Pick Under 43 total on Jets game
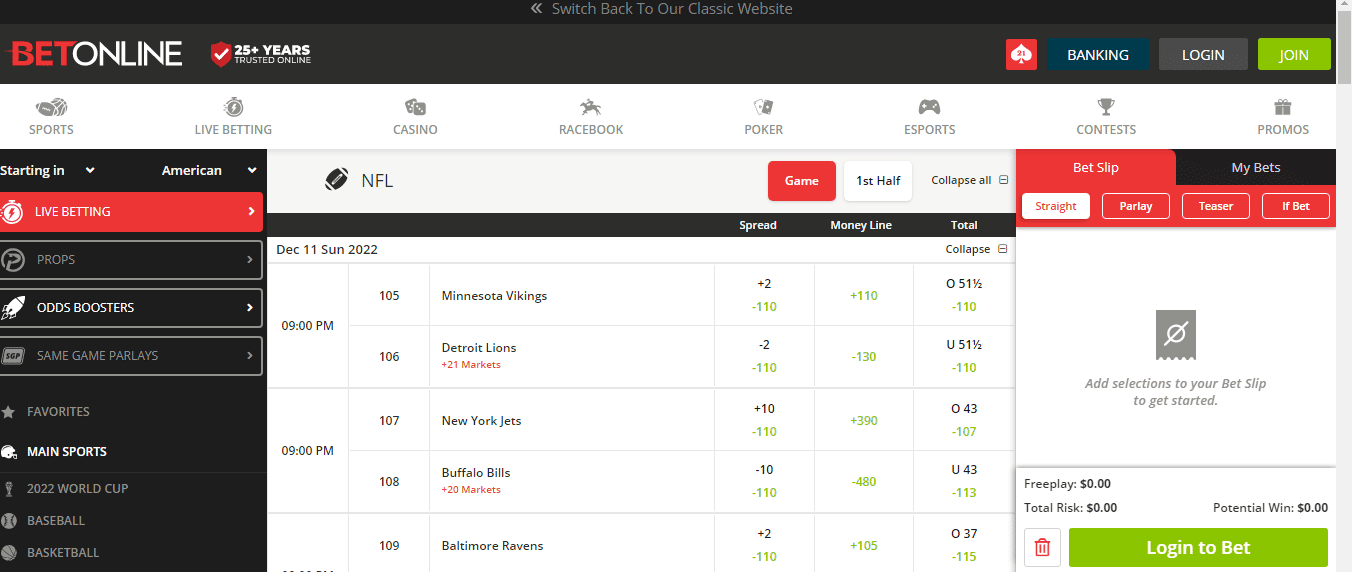 point(964,481)
